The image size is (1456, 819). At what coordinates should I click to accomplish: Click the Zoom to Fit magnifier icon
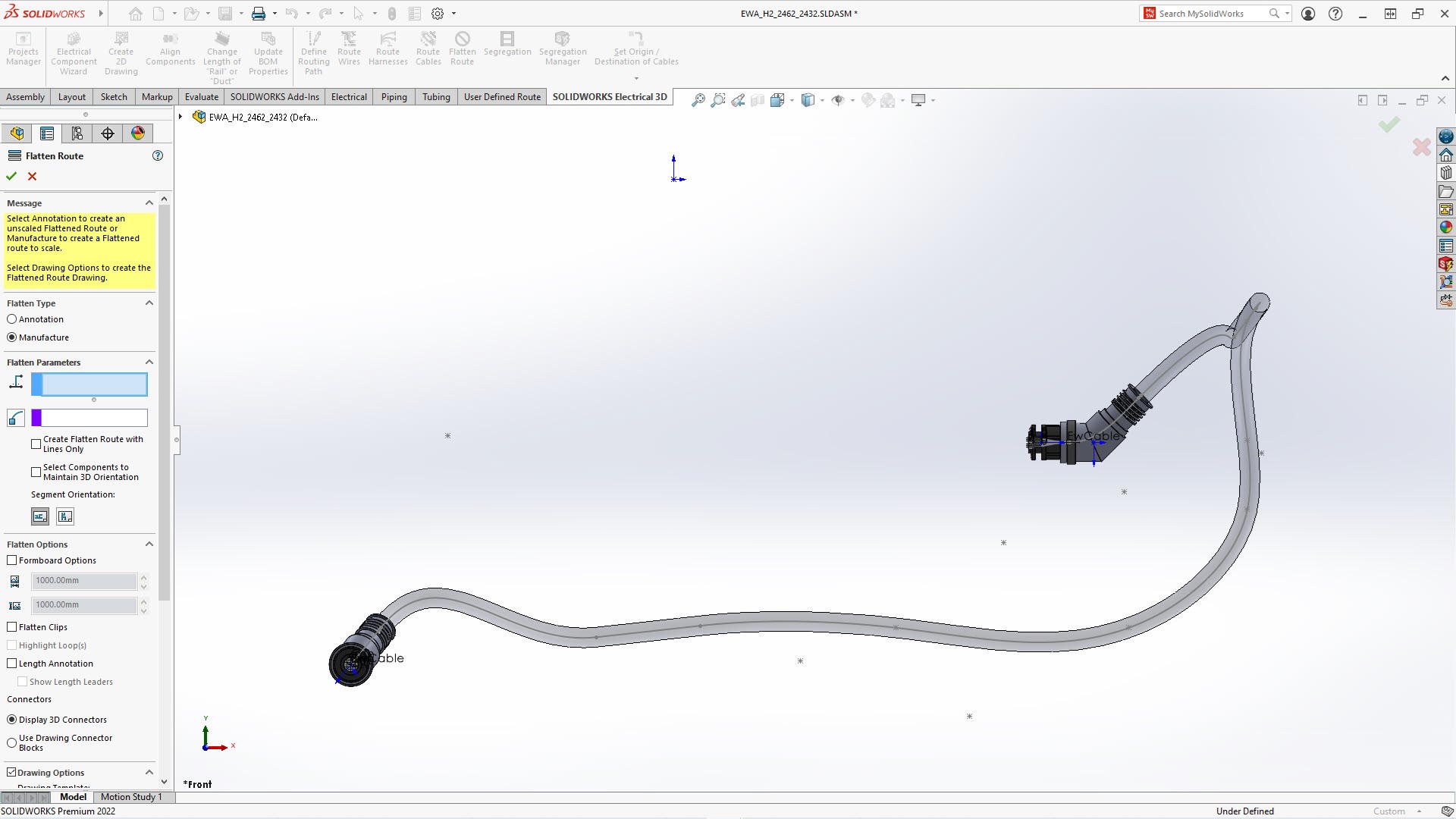click(x=698, y=100)
